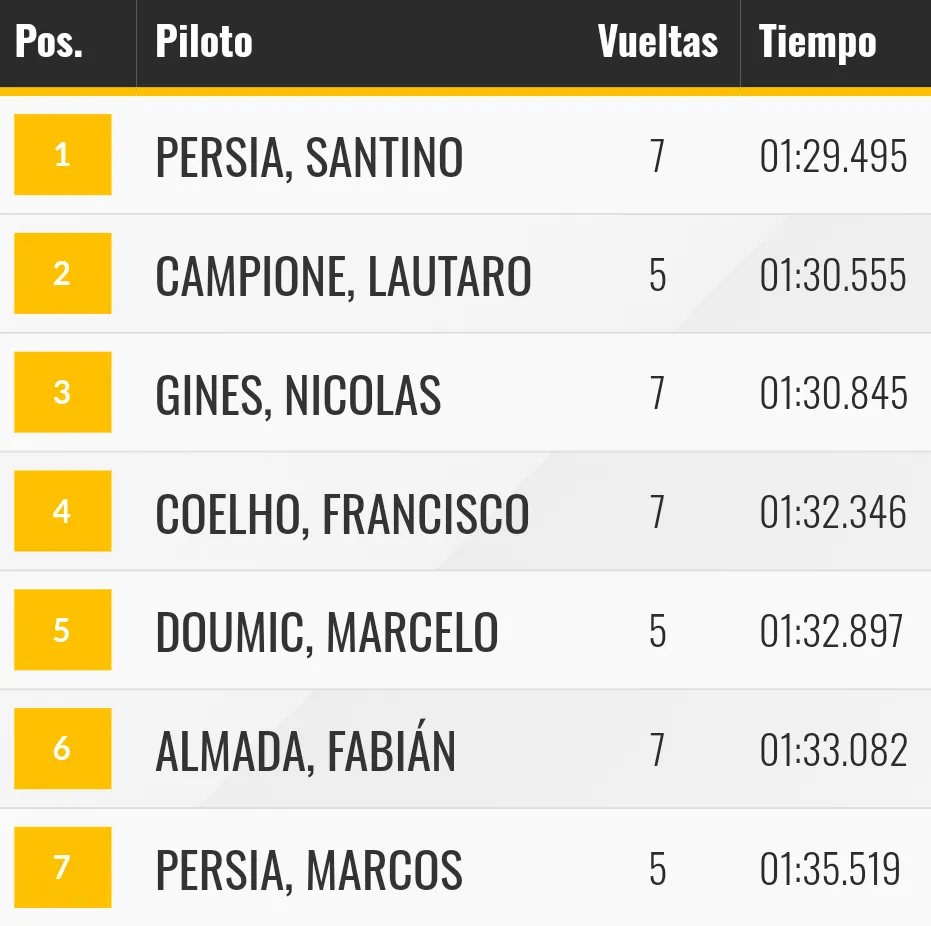The height and width of the screenshot is (926, 931).
Task: Select the time 01:33.082
Action: (x=833, y=751)
